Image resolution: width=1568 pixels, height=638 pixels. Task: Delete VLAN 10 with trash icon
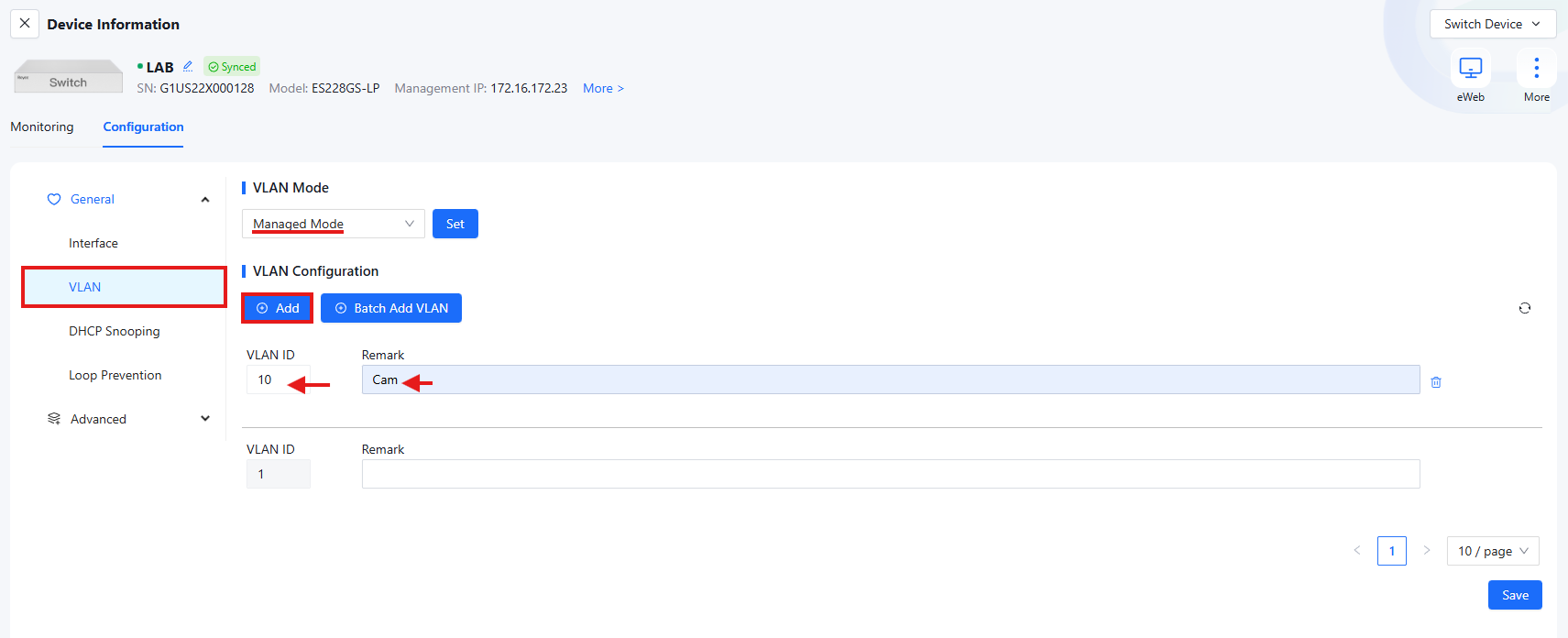click(x=1435, y=382)
